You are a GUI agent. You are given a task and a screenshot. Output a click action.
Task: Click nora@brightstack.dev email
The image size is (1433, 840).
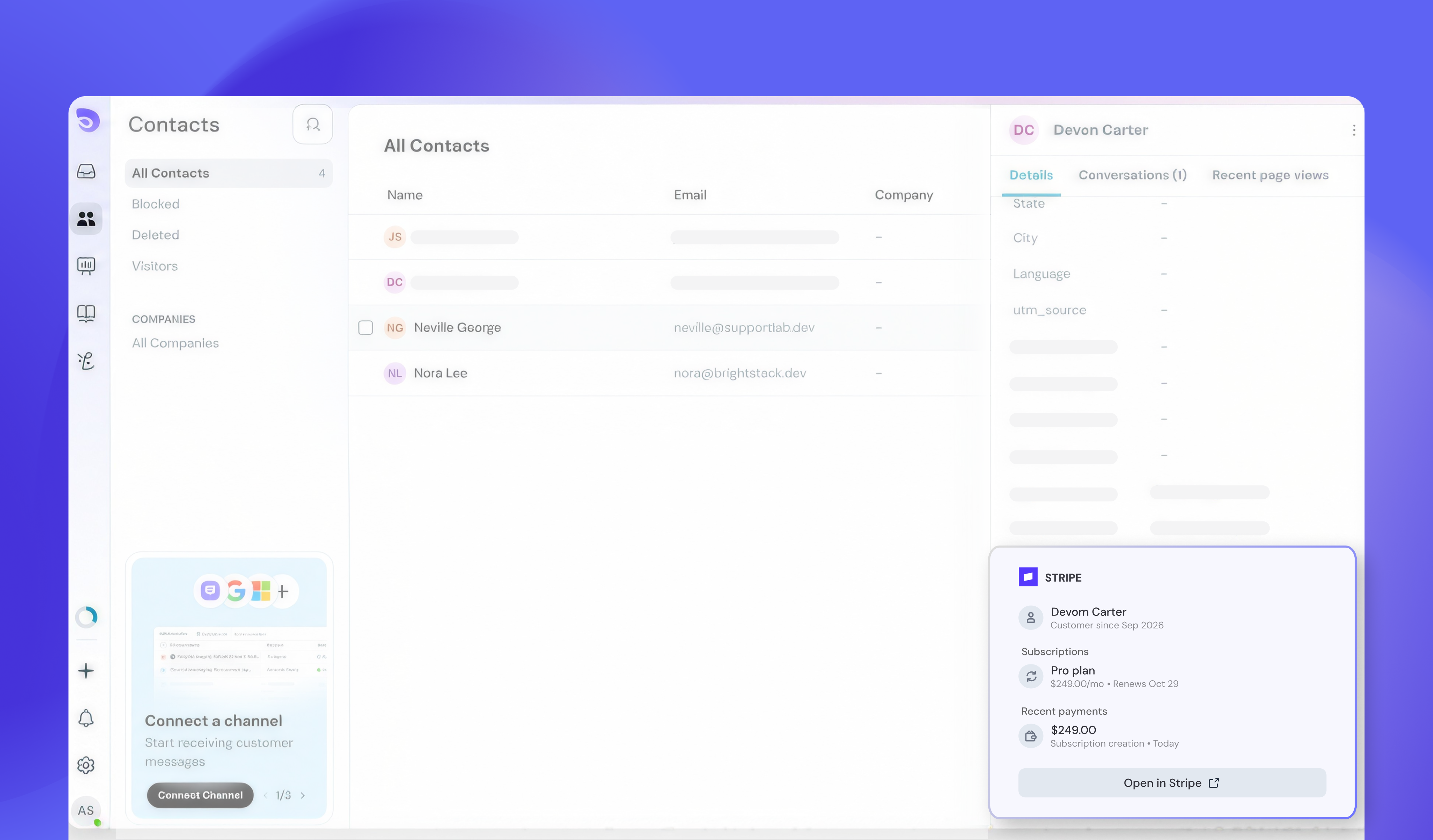740,373
